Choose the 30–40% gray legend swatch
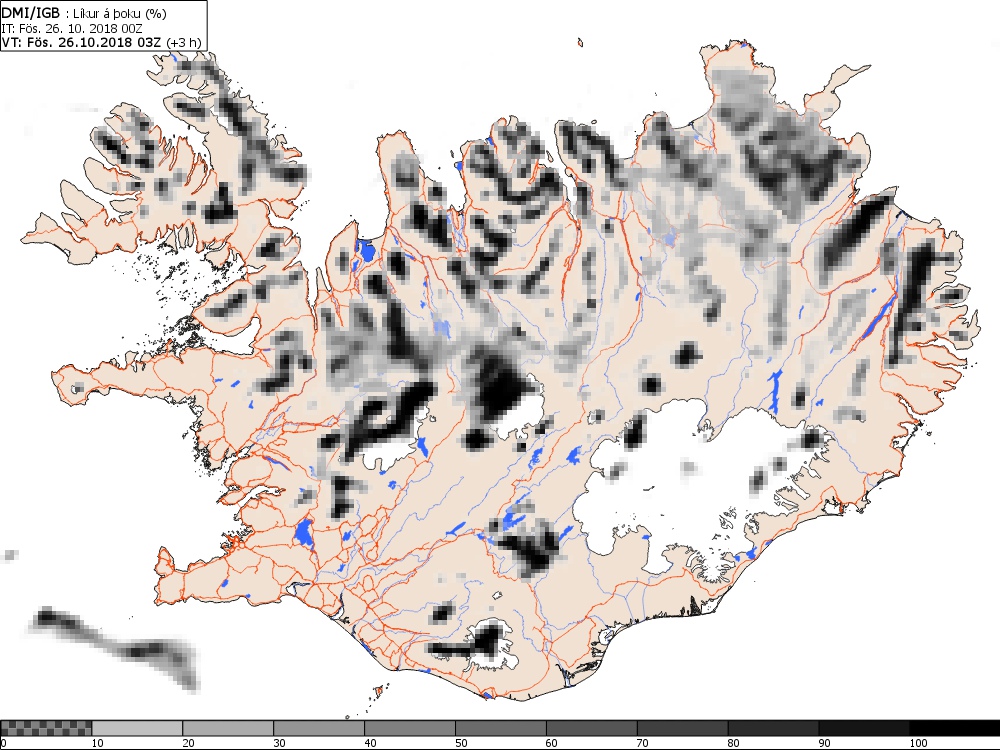Viewport: 1000px width, 750px height. 319,728
